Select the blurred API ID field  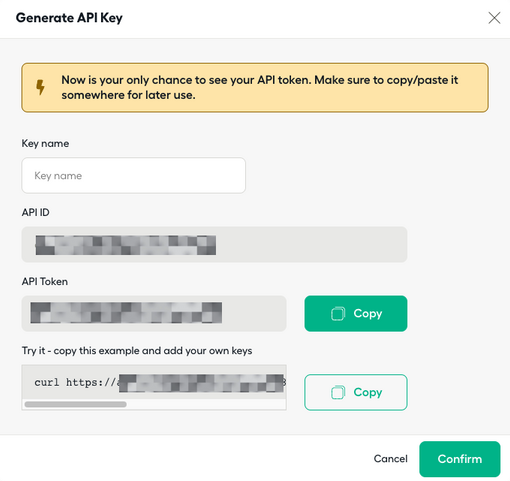click(214, 245)
